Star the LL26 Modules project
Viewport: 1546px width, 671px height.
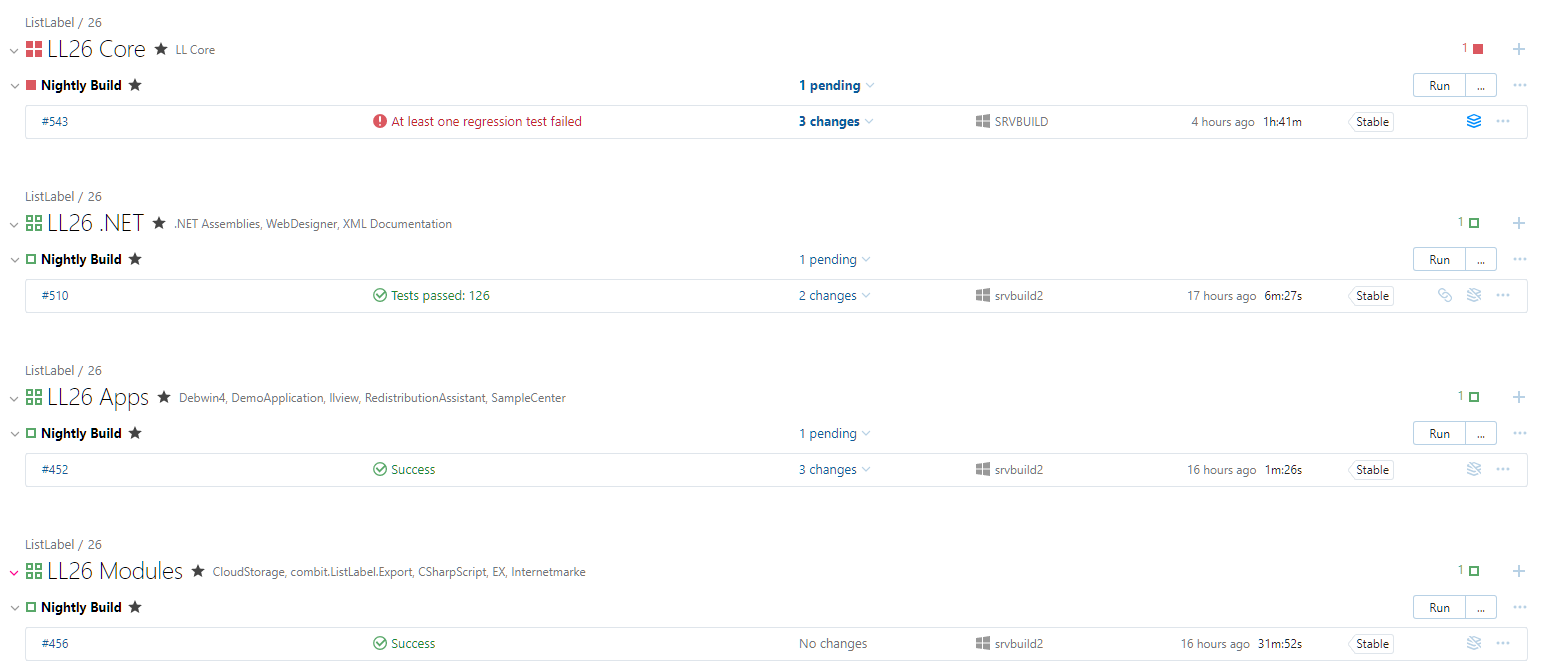[198, 571]
